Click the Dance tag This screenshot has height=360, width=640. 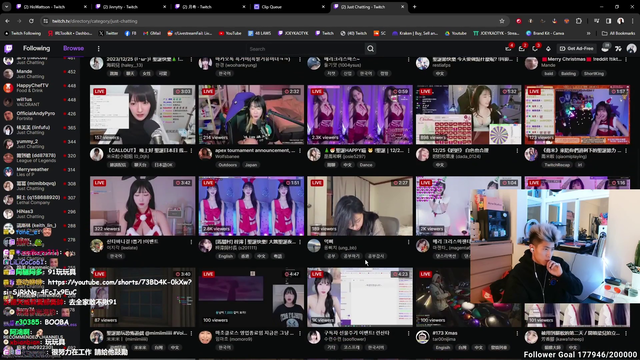366,165
